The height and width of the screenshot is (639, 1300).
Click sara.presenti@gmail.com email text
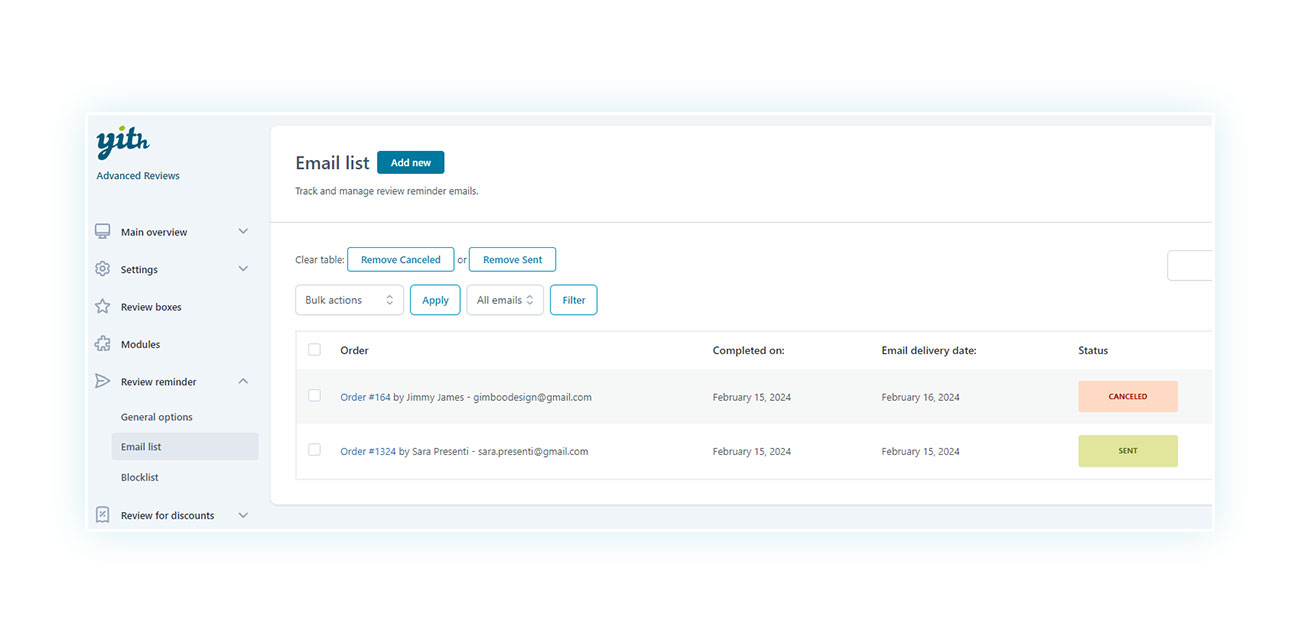tap(533, 451)
